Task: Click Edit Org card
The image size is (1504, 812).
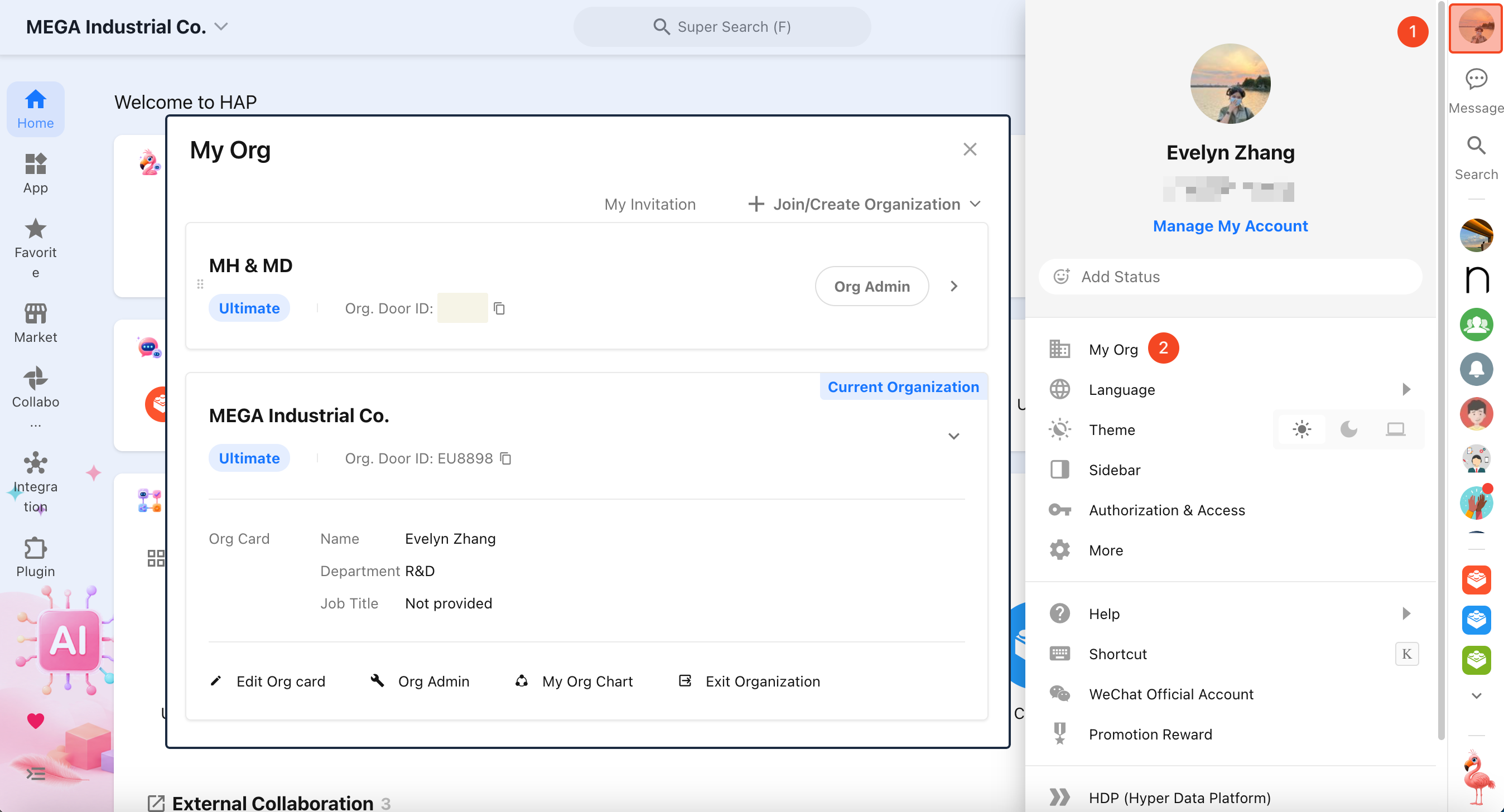Action: pyautogui.click(x=267, y=681)
